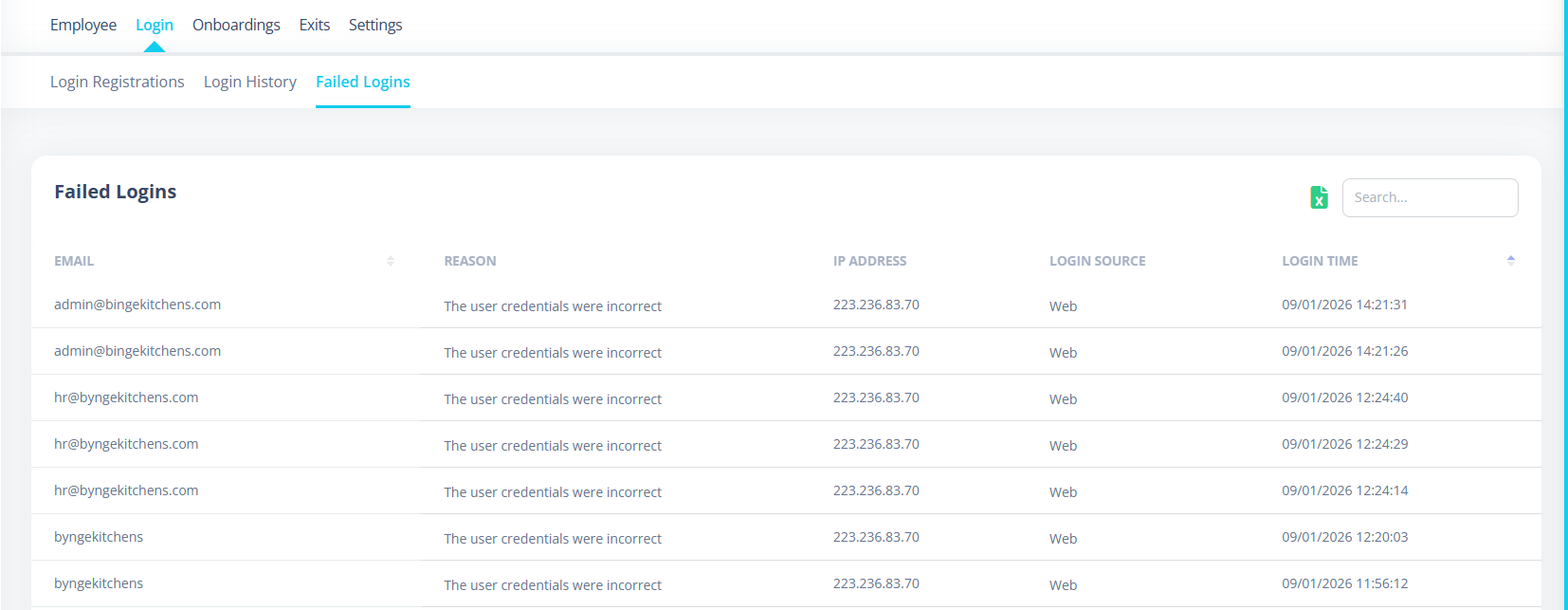Open the Employee menu
Screen dimensions: 1568x610
click(x=83, y=25)
